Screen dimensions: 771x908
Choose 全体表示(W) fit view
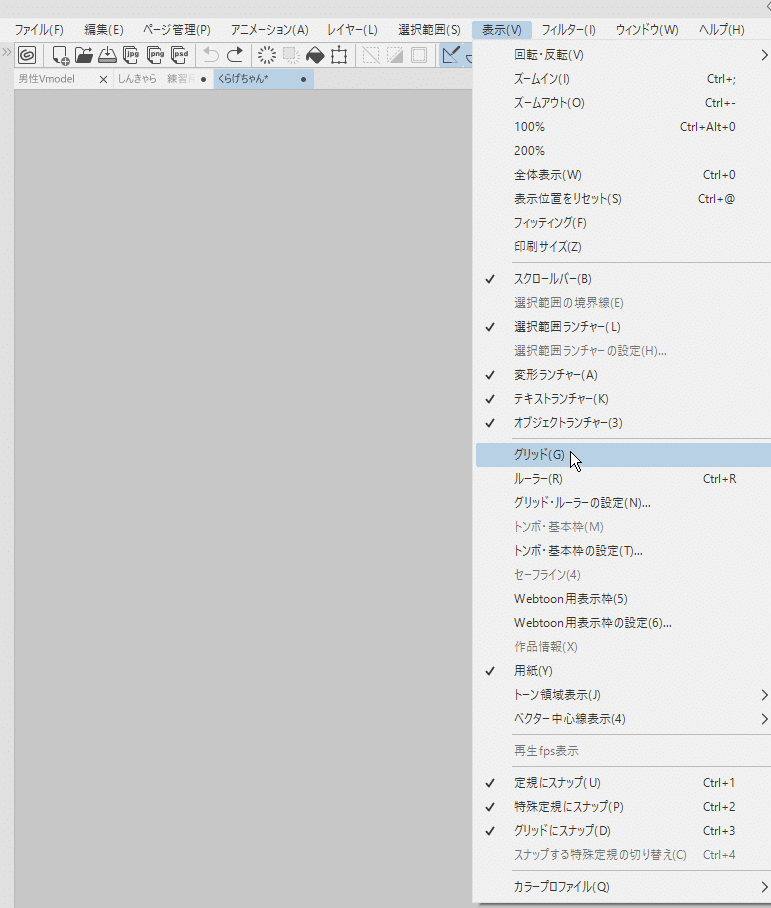623,175
